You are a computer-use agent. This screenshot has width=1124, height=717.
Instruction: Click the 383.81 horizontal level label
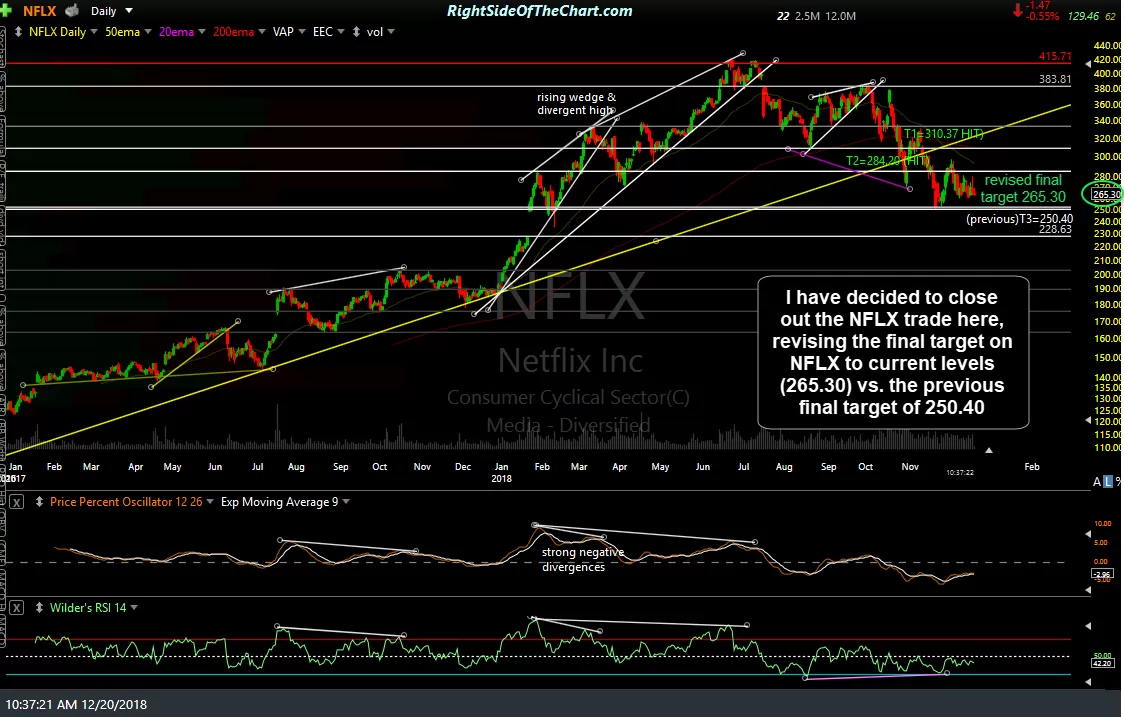pos(1055,79)
